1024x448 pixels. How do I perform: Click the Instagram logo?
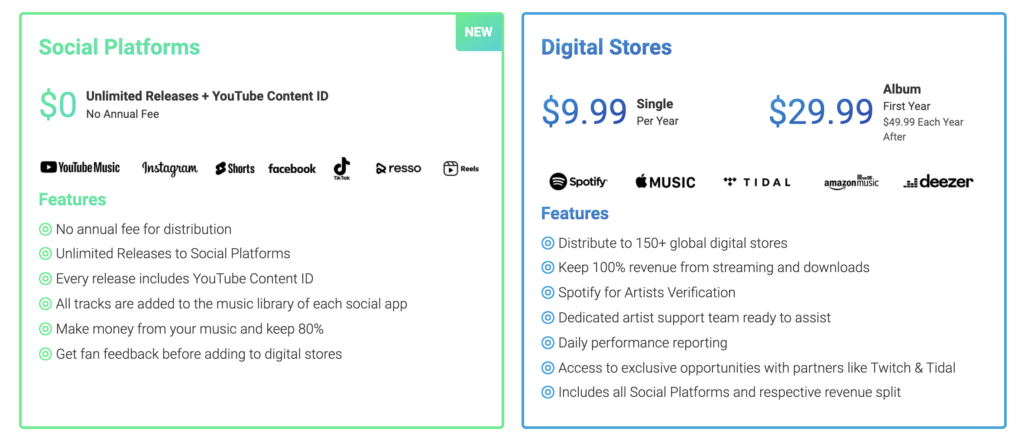coord(170,168)
